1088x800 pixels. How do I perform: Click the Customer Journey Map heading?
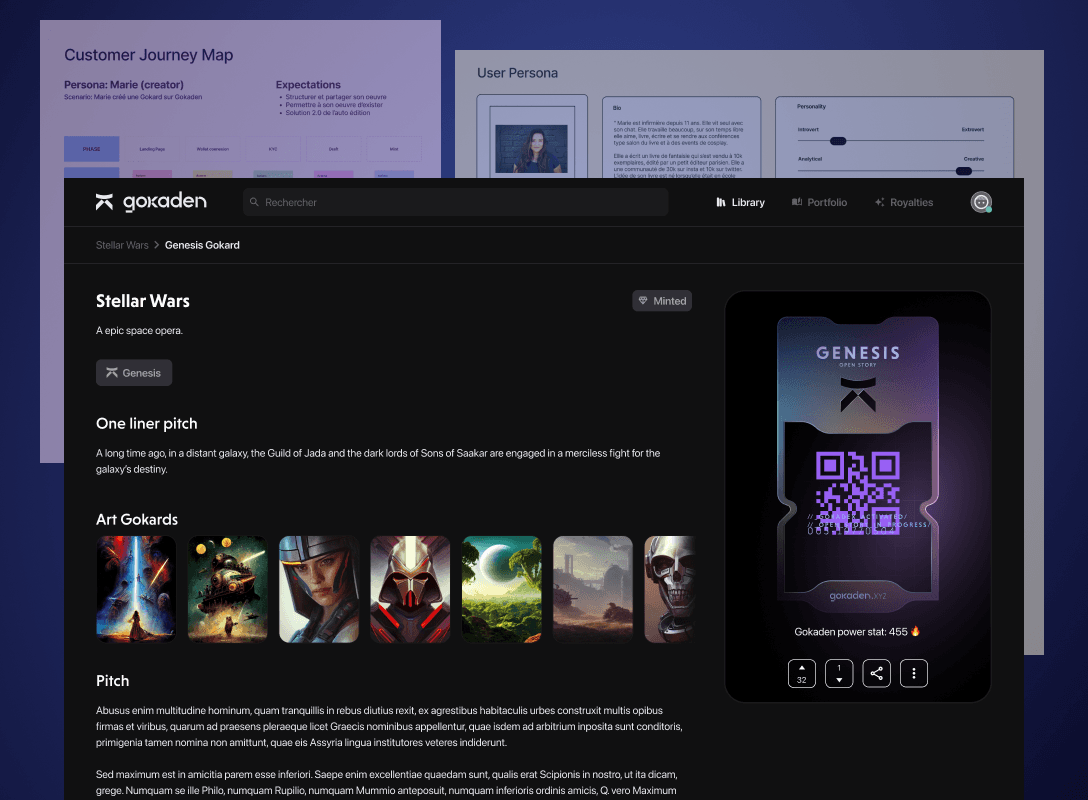(x=148, y=55)
